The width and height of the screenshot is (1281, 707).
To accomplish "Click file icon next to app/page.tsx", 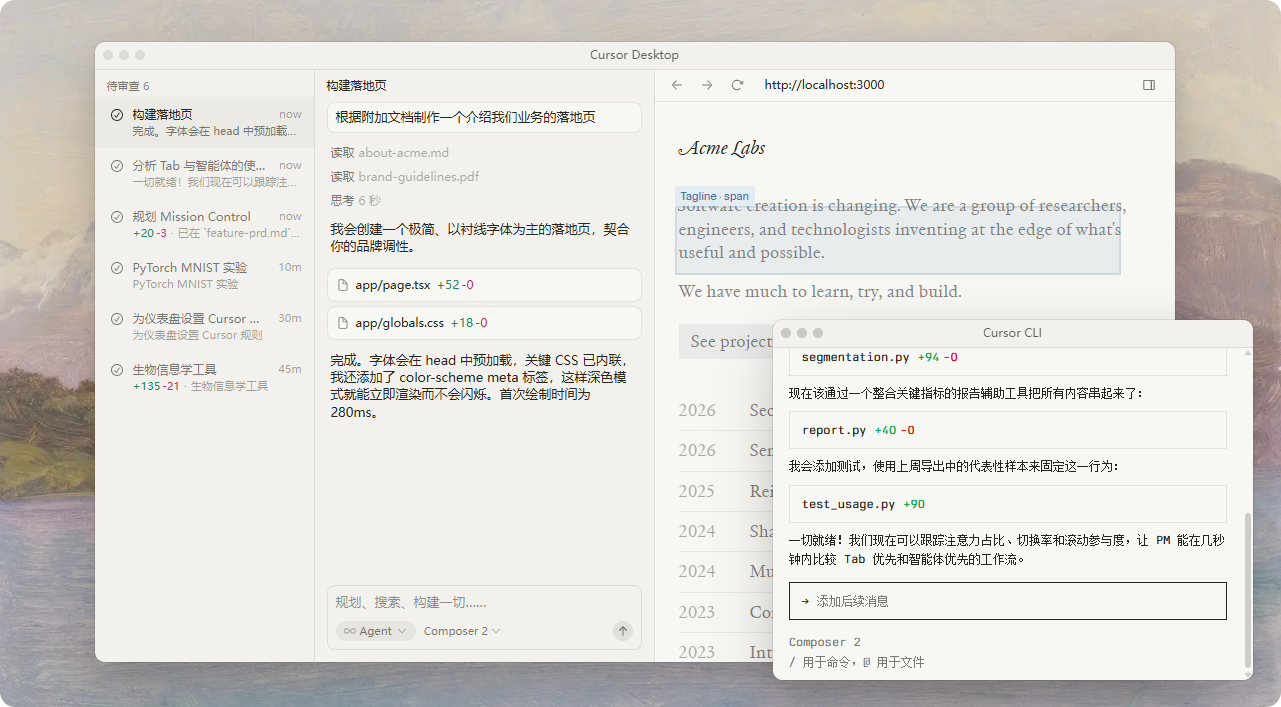I will tap(343, 285).
